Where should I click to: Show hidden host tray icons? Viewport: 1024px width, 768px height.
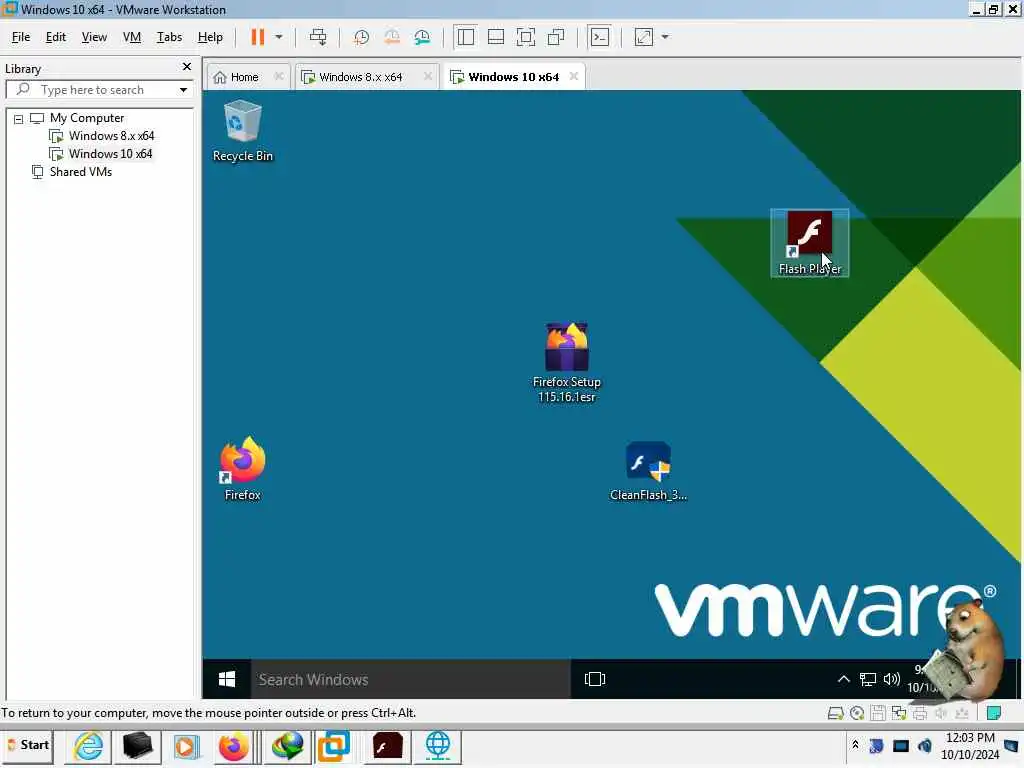[x=855, y=745]
